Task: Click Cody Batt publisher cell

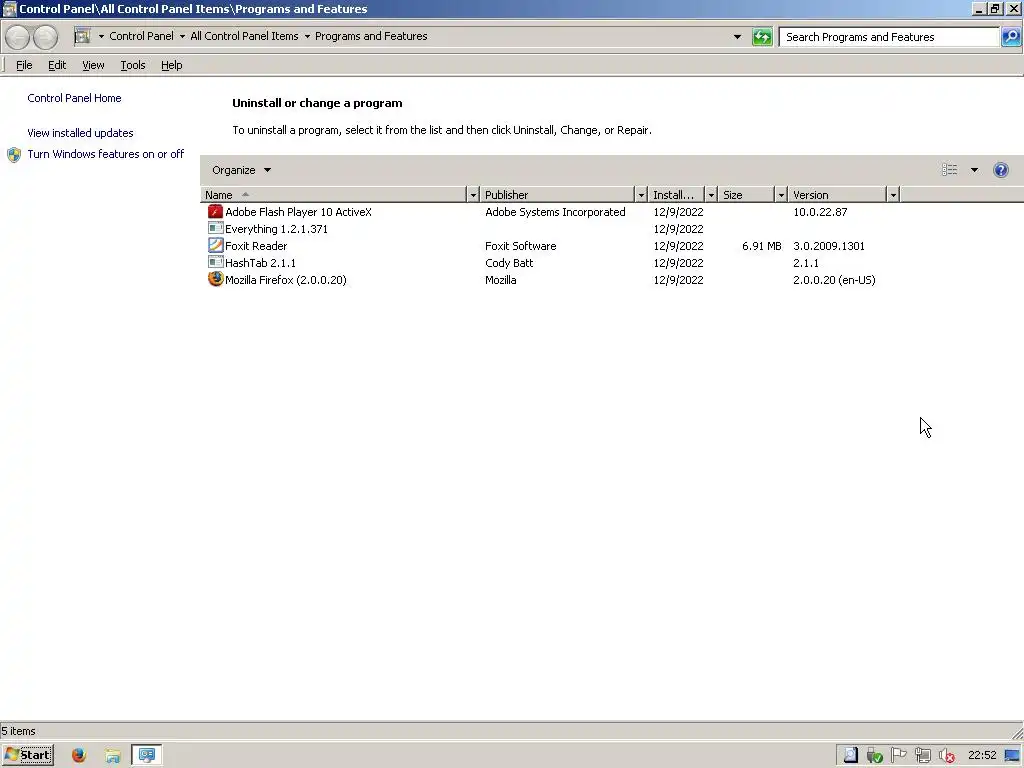Action: pos(509,263)
